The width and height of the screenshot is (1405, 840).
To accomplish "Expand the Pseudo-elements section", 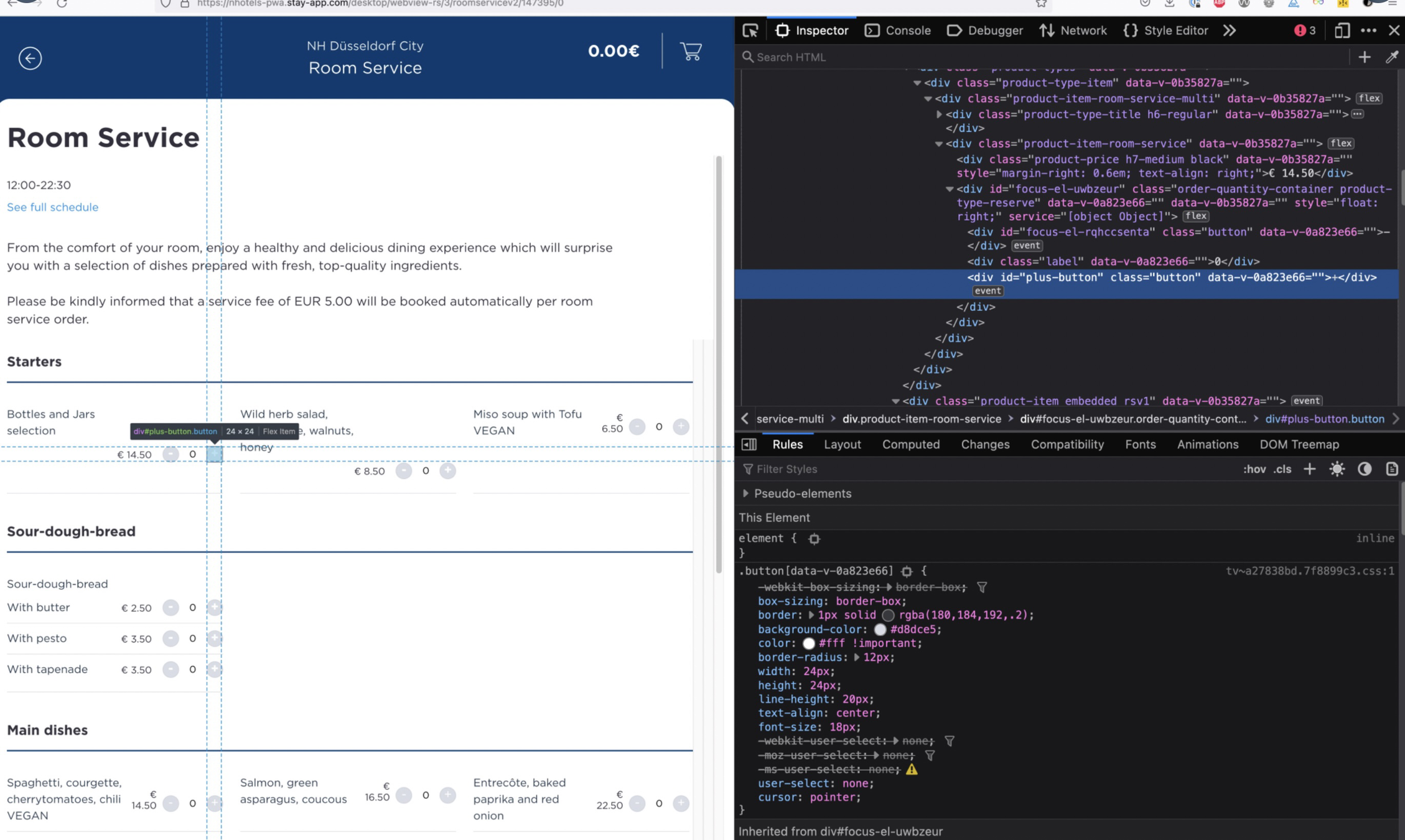I will [x=745, y=493].
